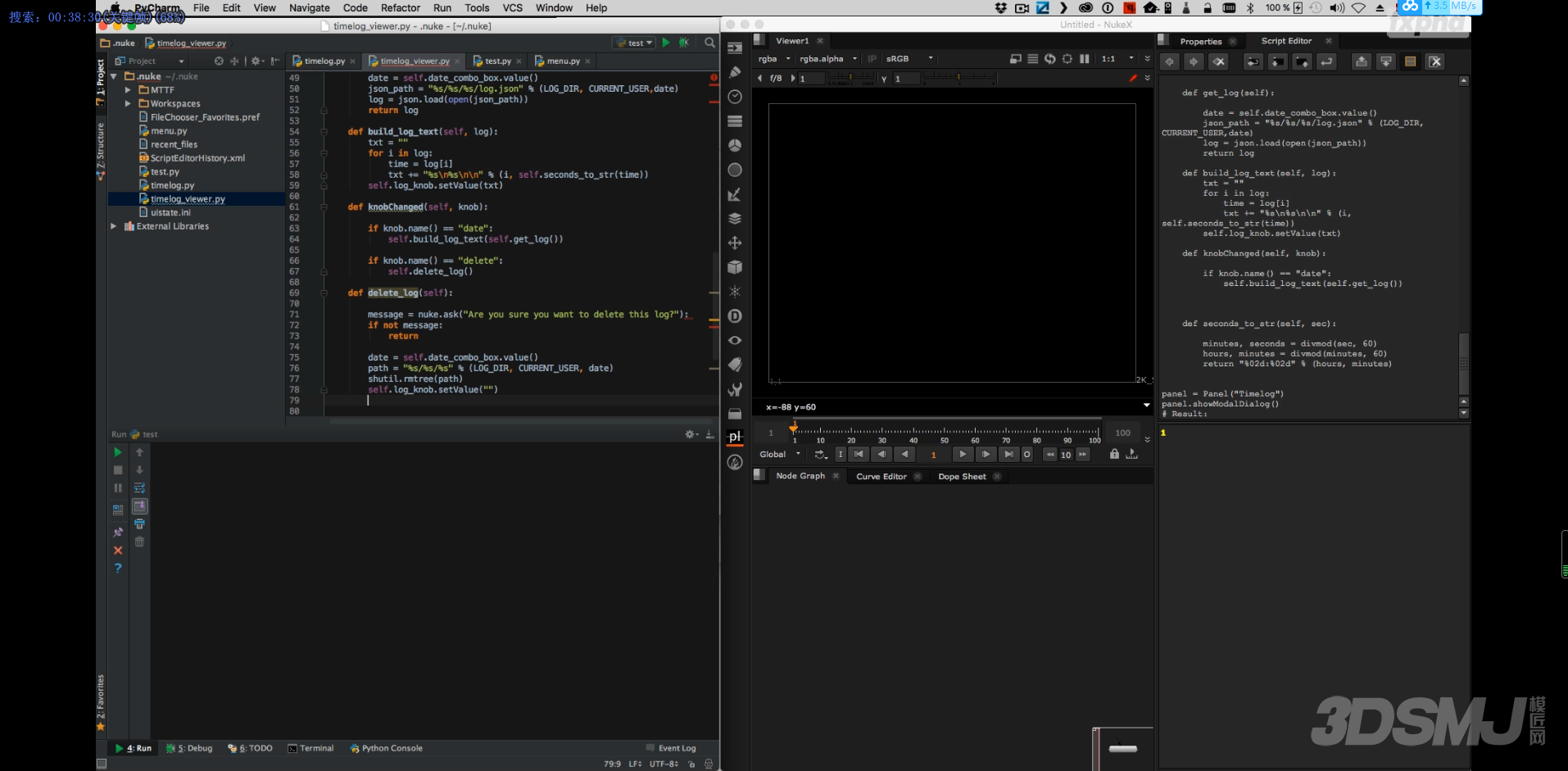This screenshot has width=1568, height=771.
Task: Click Script Editor next script arrow
Action: pyautogui.click(x=1194, y=61)
